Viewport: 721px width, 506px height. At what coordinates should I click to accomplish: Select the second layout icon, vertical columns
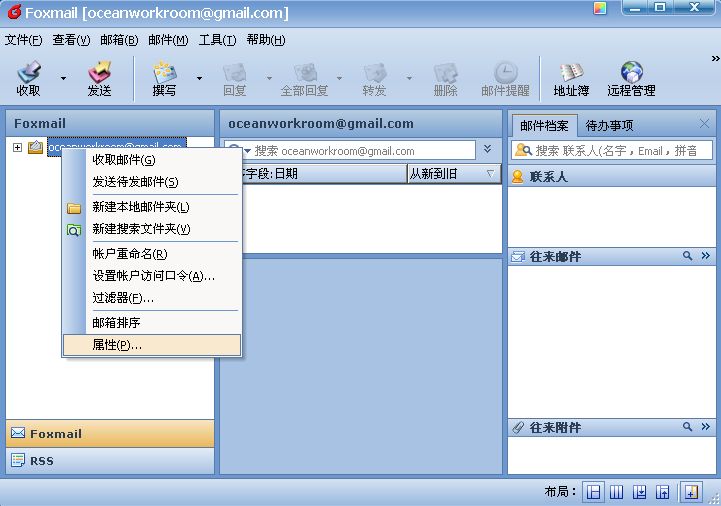tap(616, 493)
